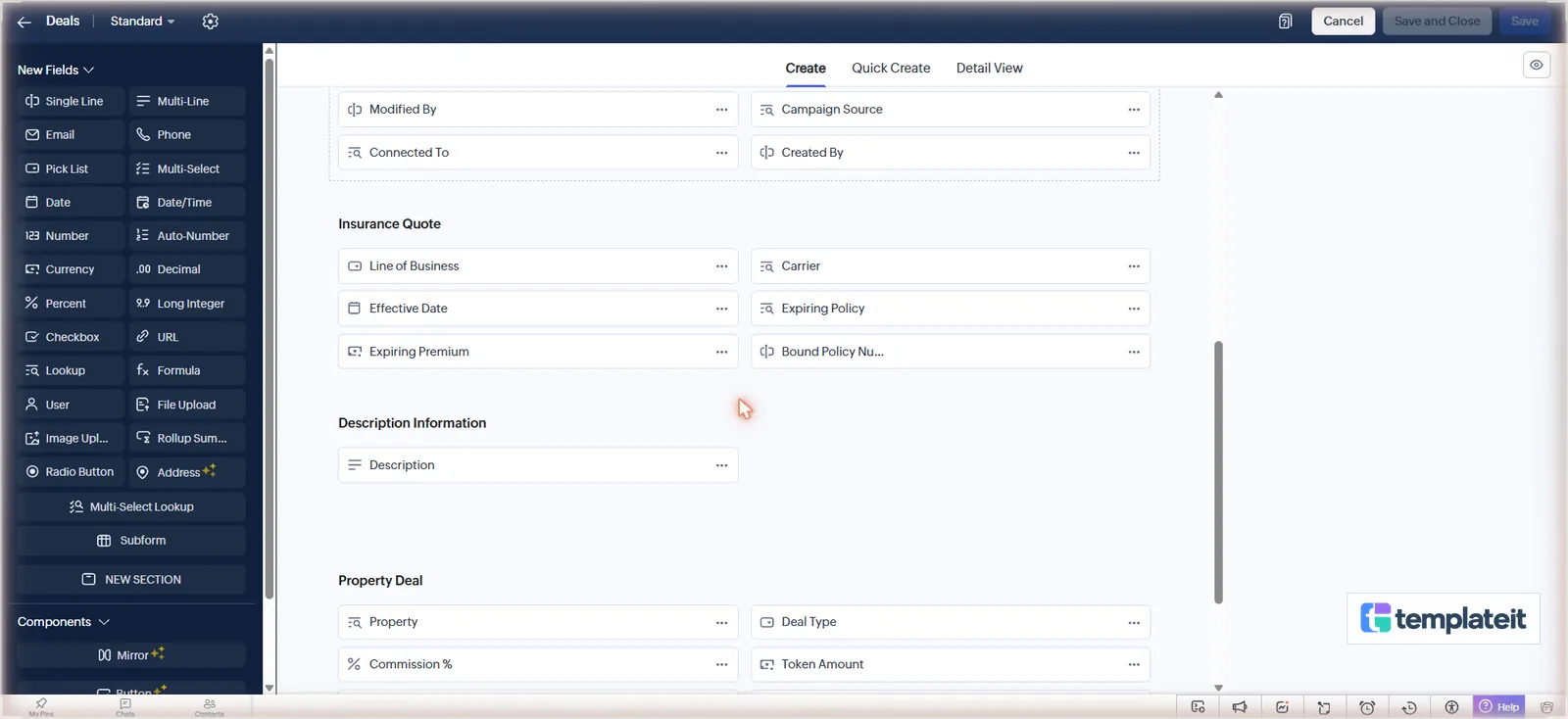Screen dimensions: 1568x719
Task: Collapse the Components section
Action: click(64, 622)
